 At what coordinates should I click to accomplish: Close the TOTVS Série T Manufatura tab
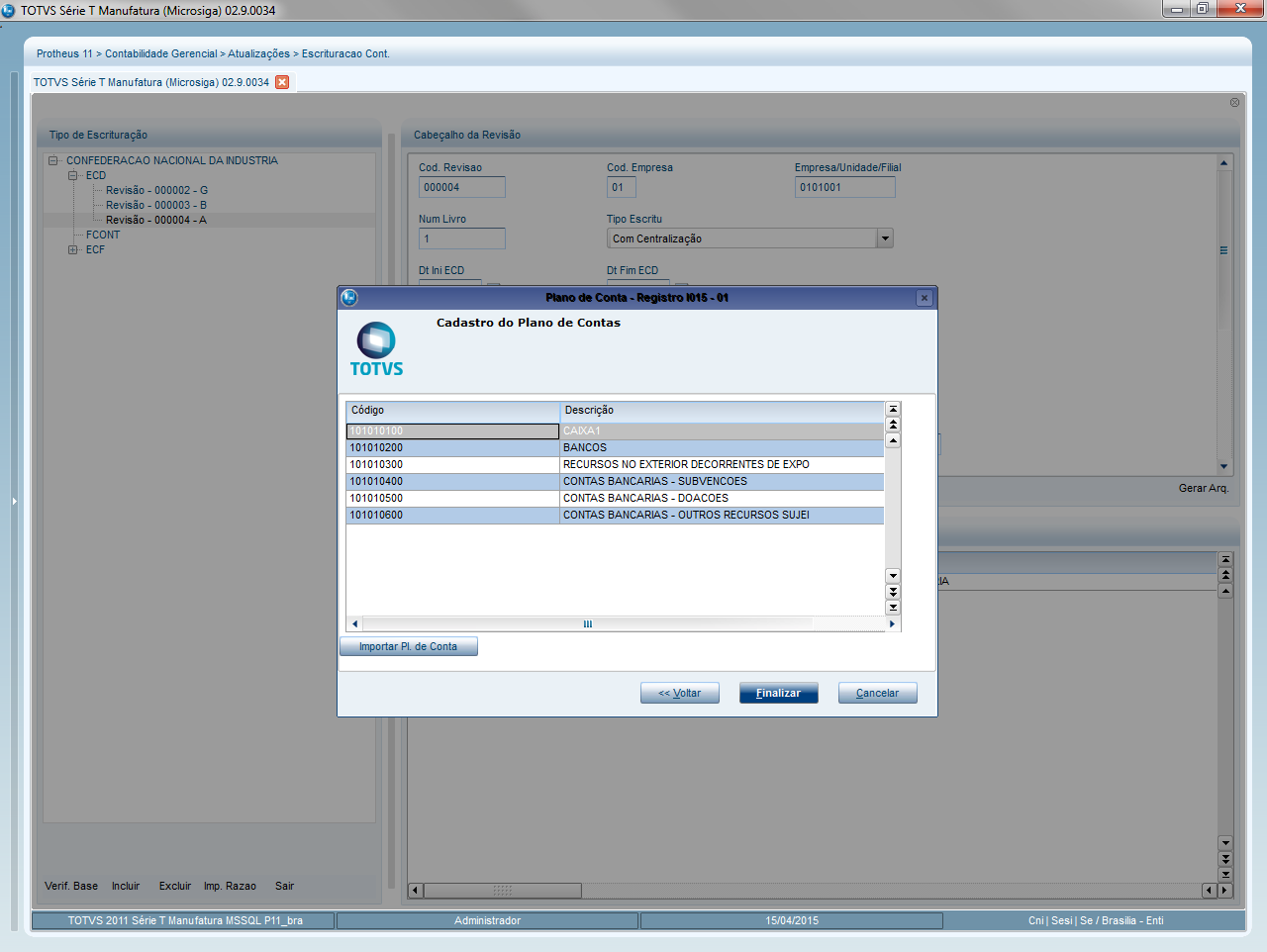point(282,82)
